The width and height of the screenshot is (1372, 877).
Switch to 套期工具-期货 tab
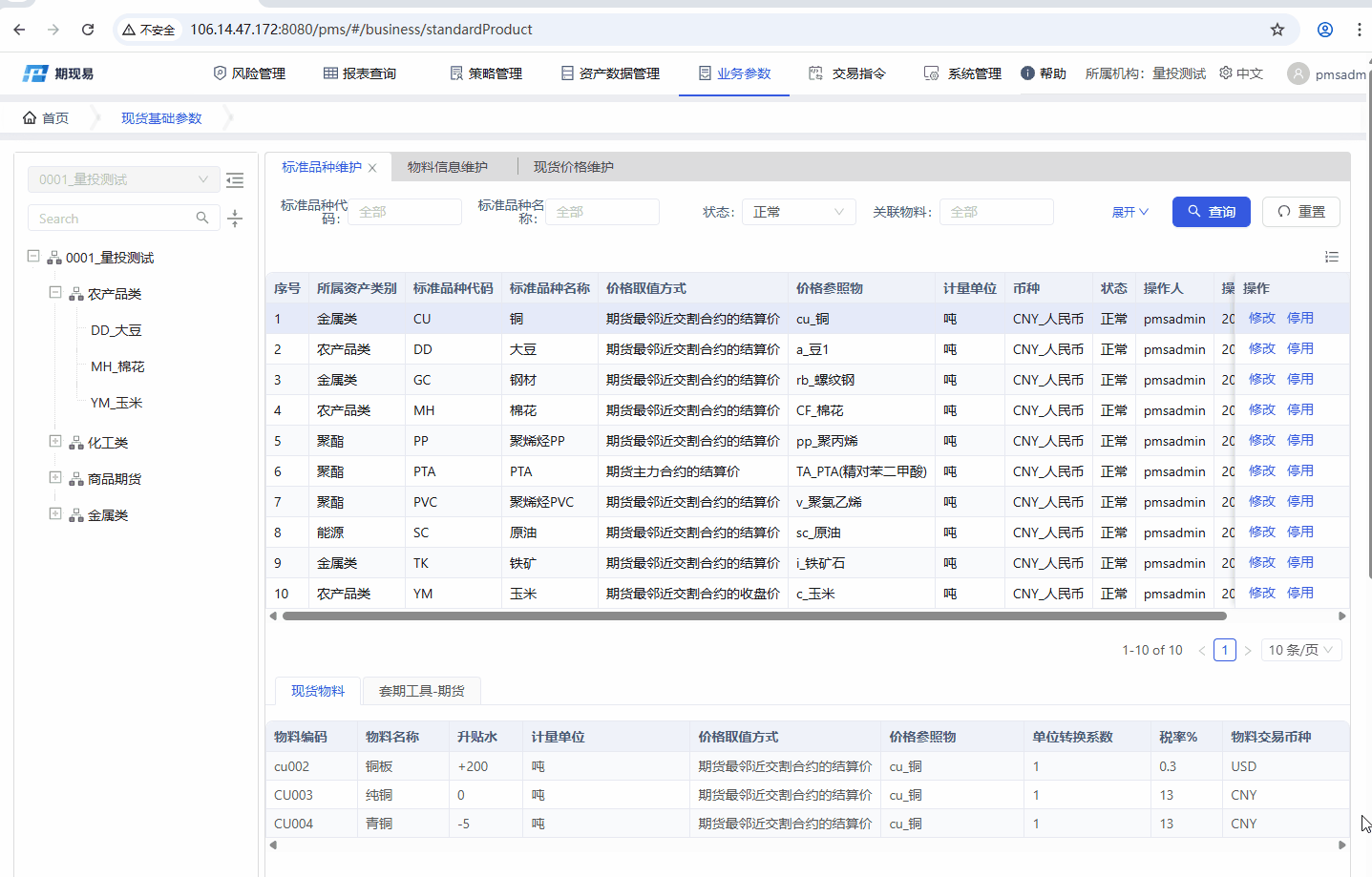coord(421,691)
